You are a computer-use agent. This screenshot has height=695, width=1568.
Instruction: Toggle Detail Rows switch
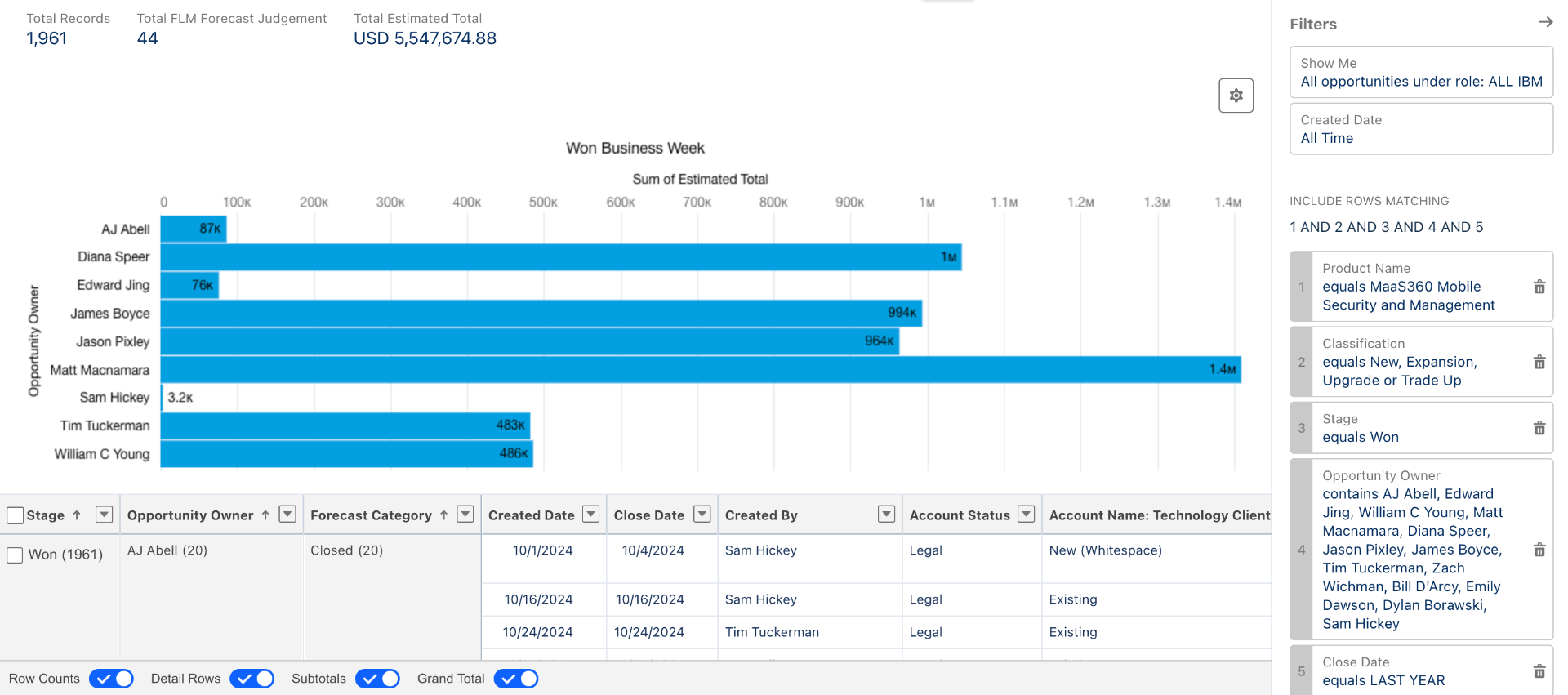252,679
